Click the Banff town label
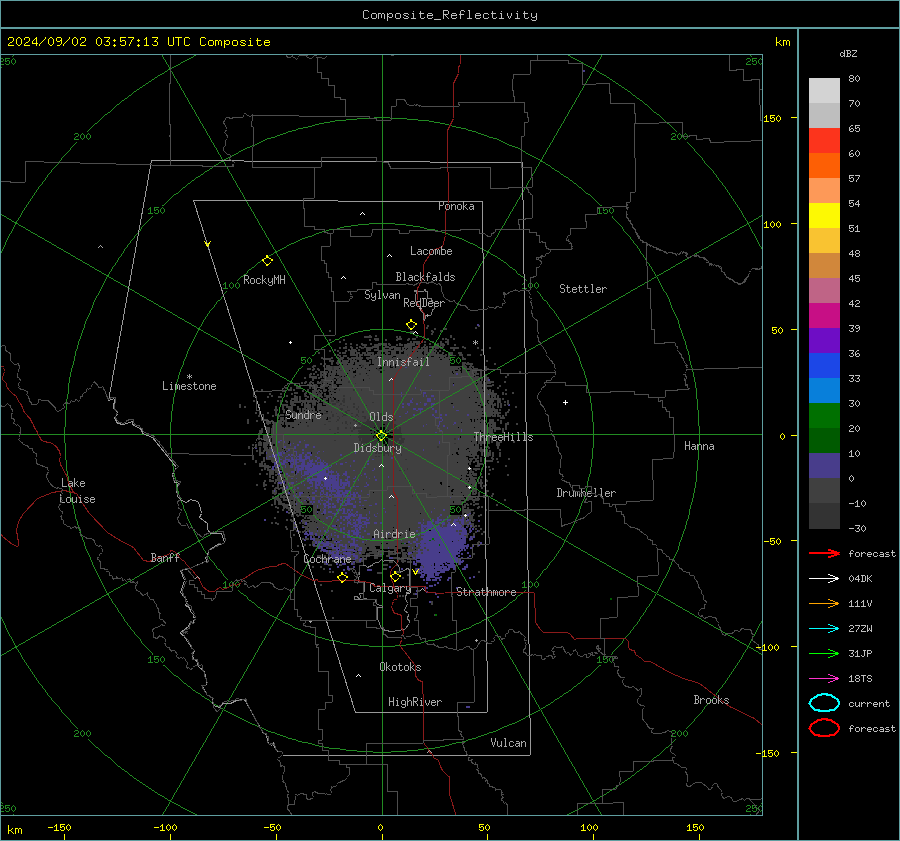This screenshot has width=900, height=841. (165, 557)
